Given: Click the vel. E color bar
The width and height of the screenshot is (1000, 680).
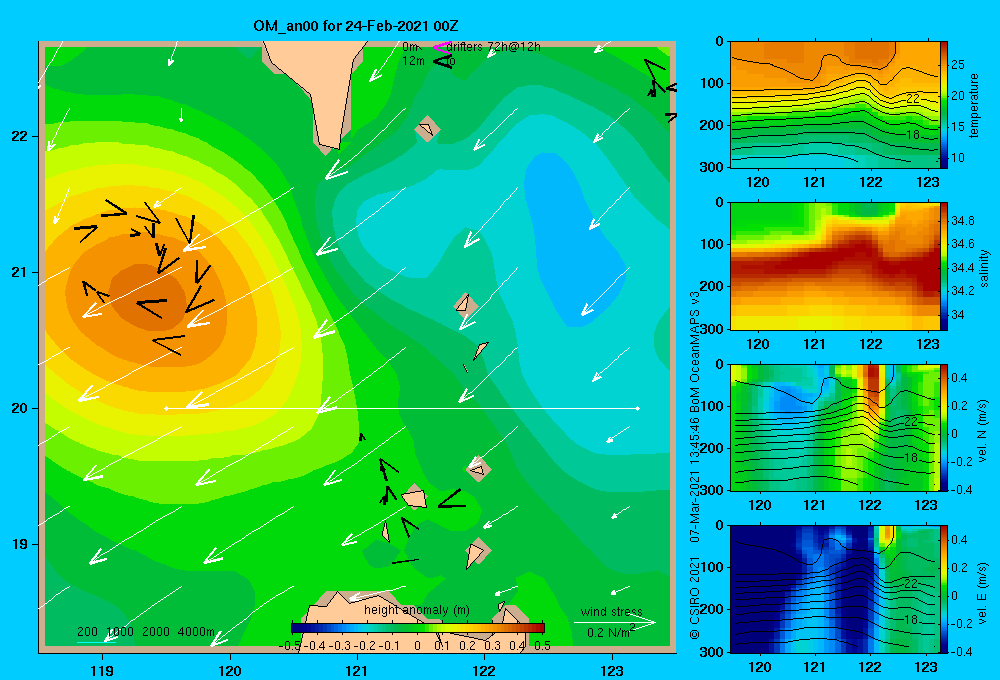Looking at the screenshot, I should point(944,589).
